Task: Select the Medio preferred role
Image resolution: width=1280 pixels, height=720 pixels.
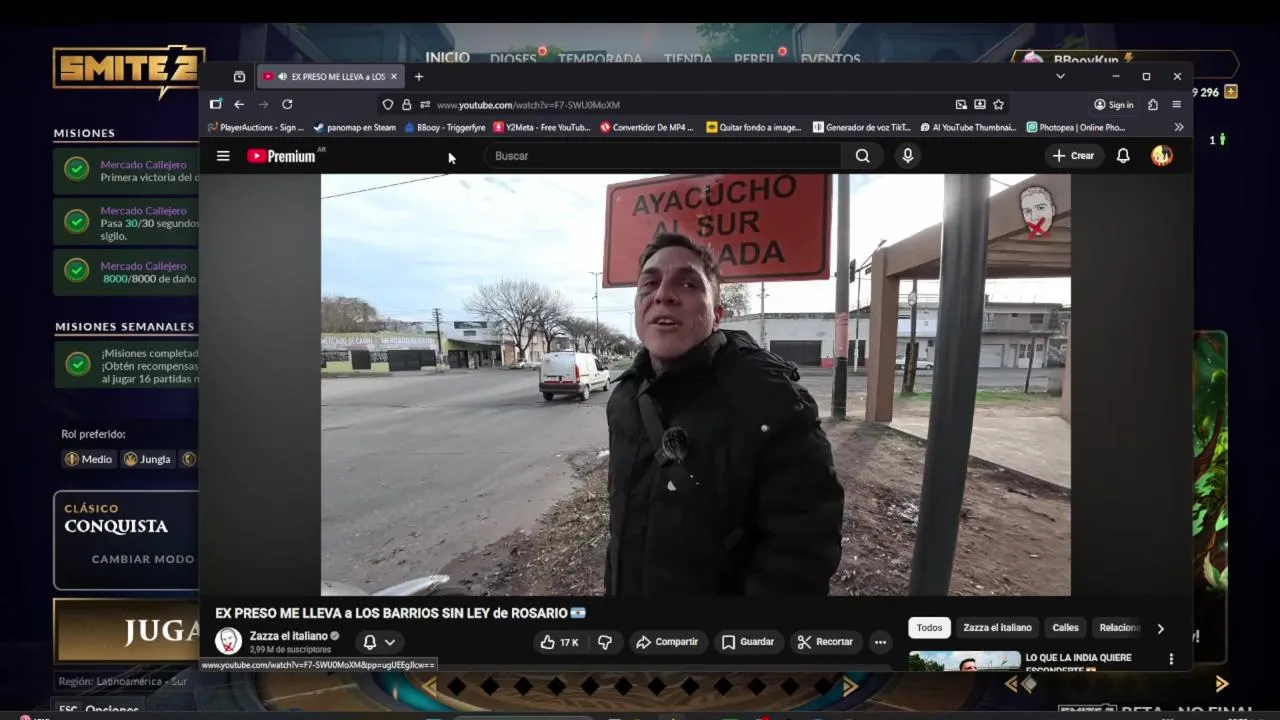Action: coord(88,459)
